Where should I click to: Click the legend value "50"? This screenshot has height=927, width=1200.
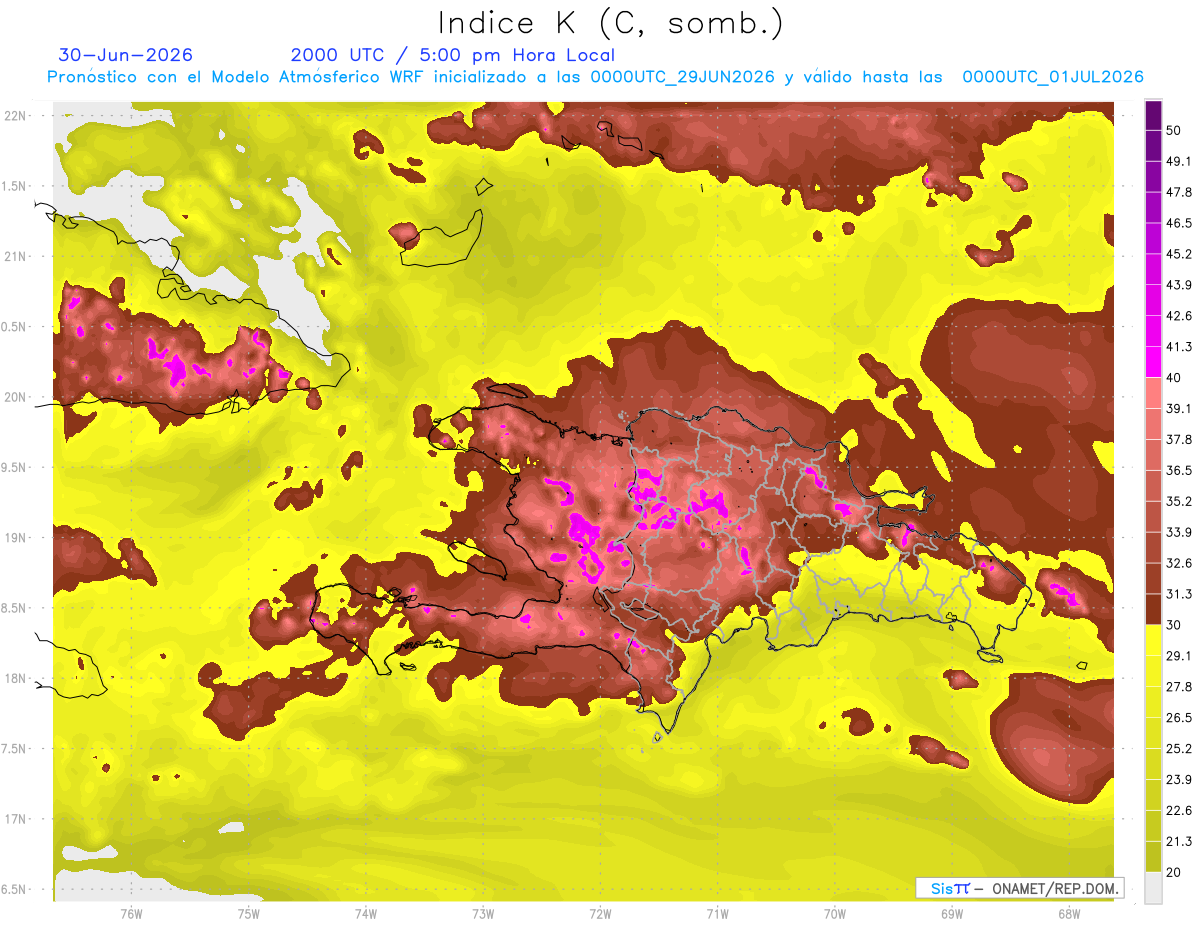pos(1174,130)
